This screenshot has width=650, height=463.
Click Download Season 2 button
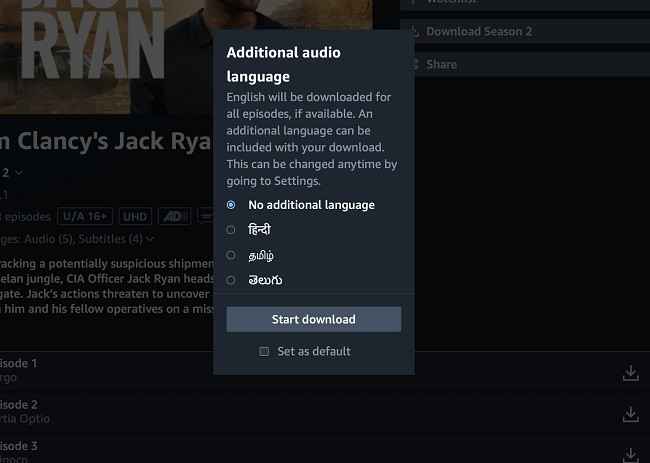click(x=525, y=32)
